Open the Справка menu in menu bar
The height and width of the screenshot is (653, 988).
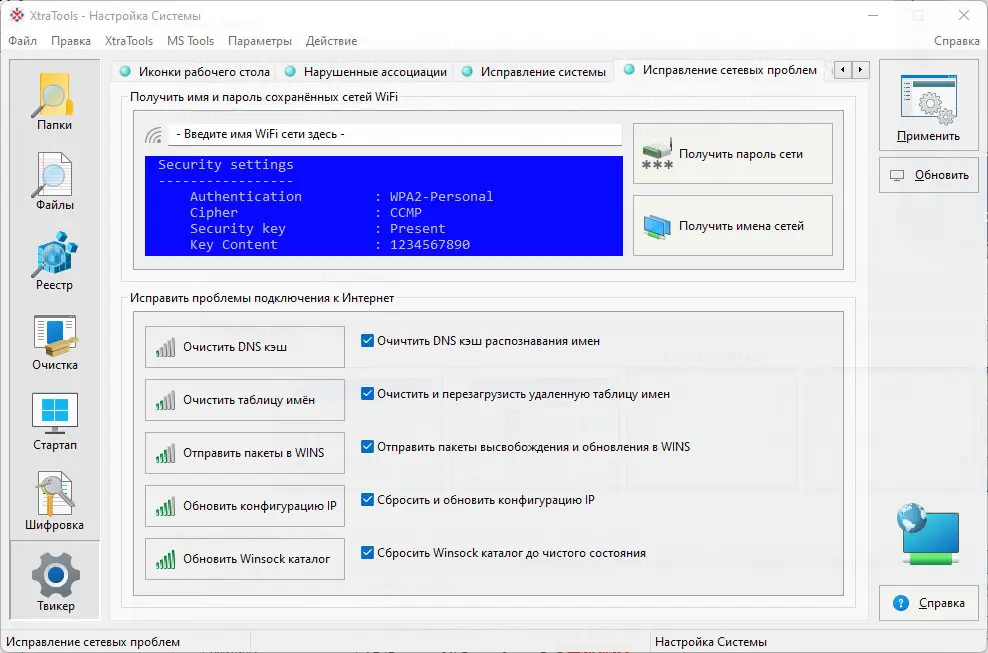(956, 41)
